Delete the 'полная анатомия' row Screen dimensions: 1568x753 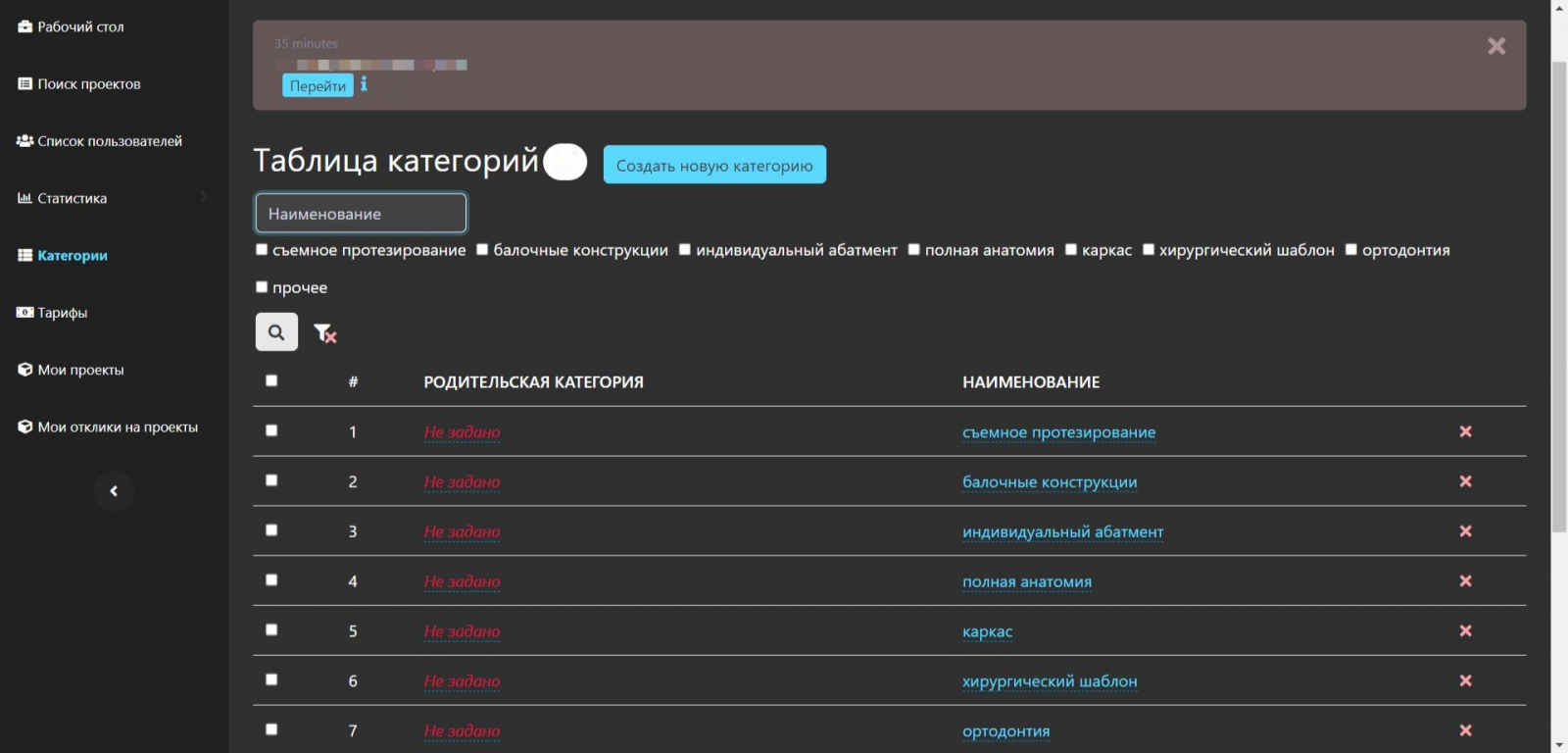(1465, 580)
